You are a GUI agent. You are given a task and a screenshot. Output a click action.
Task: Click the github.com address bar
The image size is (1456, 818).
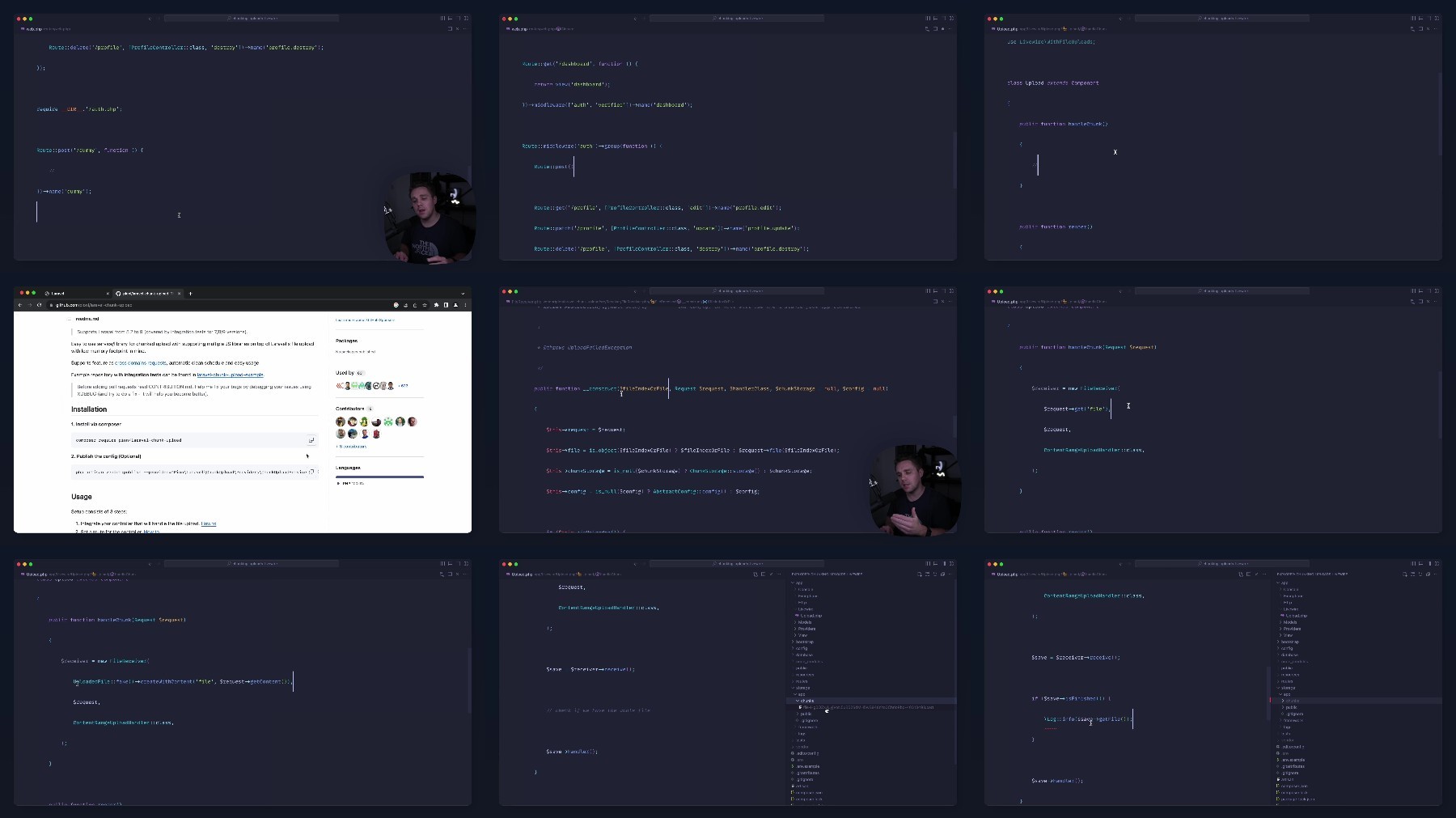tap(218, 305)
